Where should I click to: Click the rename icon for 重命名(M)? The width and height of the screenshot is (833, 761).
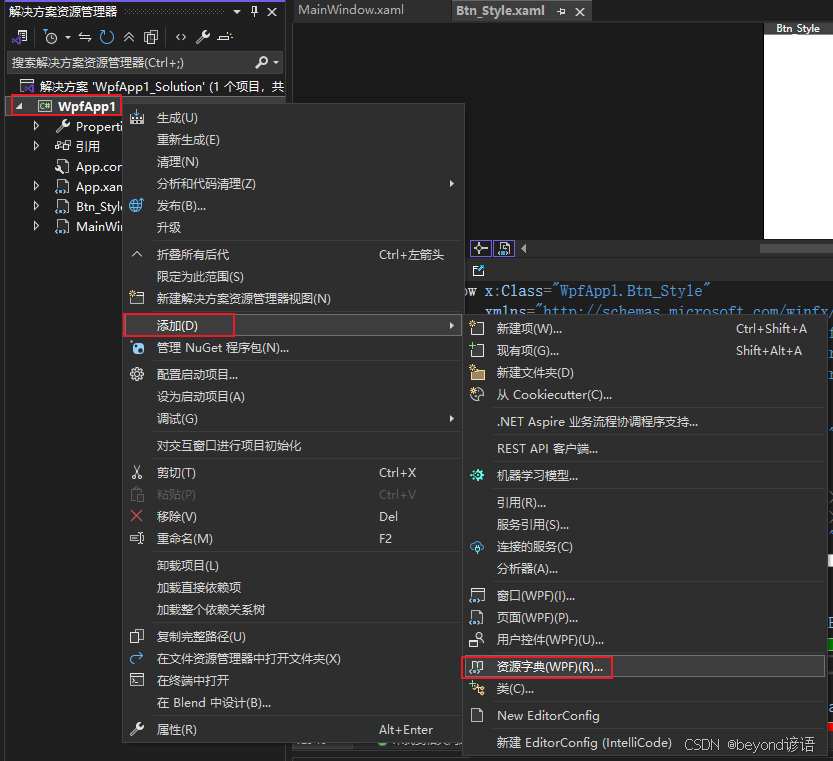pyautogui.click(x=137, y=538)
